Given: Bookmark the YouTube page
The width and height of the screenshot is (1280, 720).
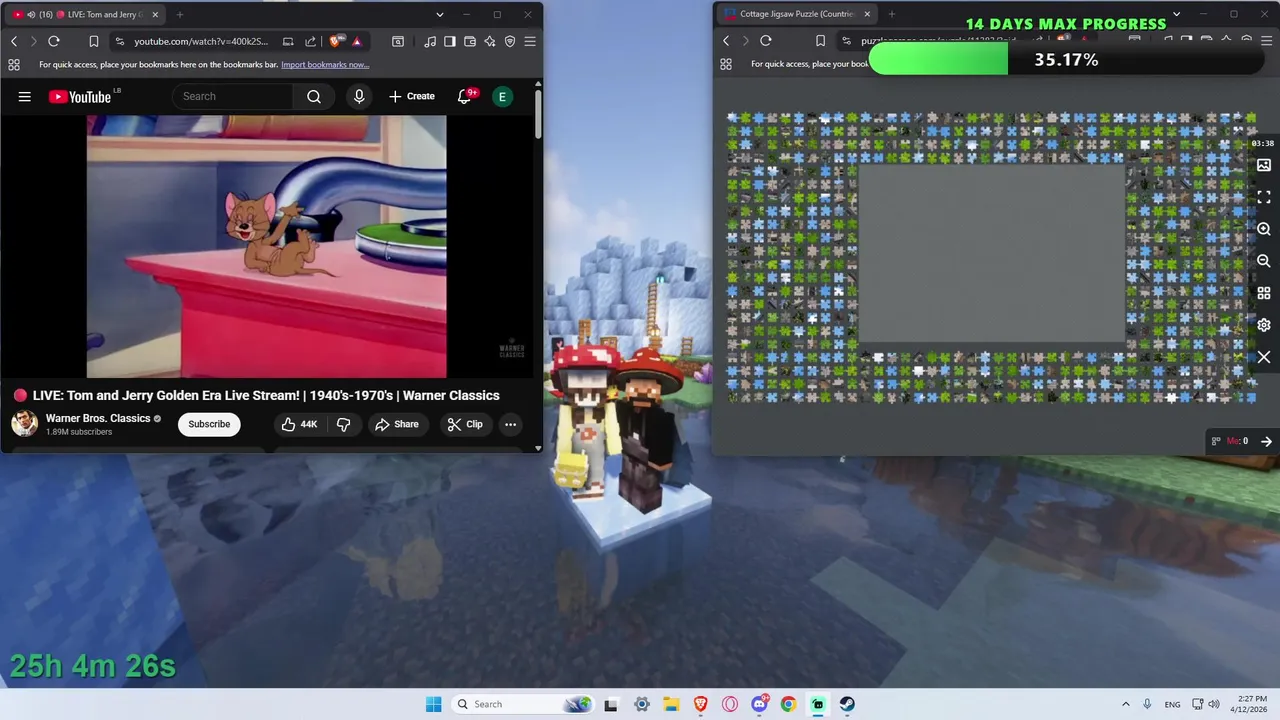Looking at the screenshot, I should pos(93,41).
